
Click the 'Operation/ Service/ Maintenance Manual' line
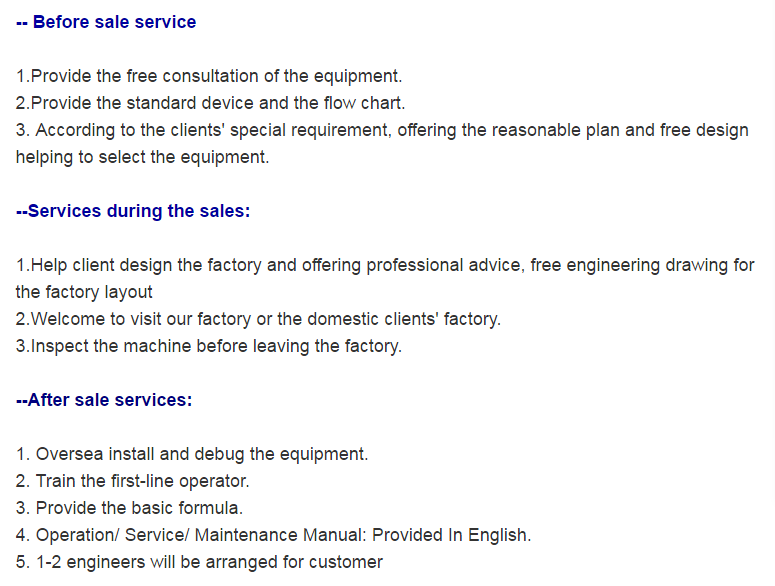273,535
